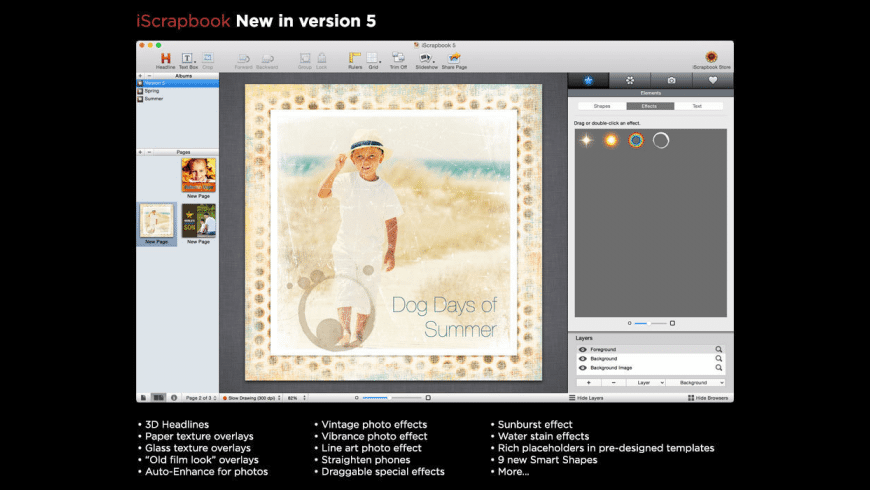The image size is (870, 490).
Task: Click the Hide Browsers button
Action: (x=708, y=398)
